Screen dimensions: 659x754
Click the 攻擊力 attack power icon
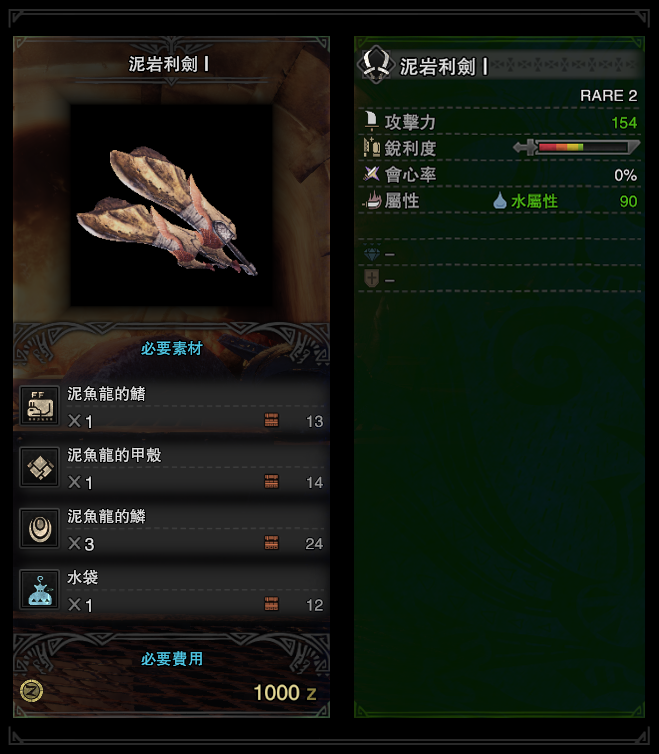tap(371, 122)
